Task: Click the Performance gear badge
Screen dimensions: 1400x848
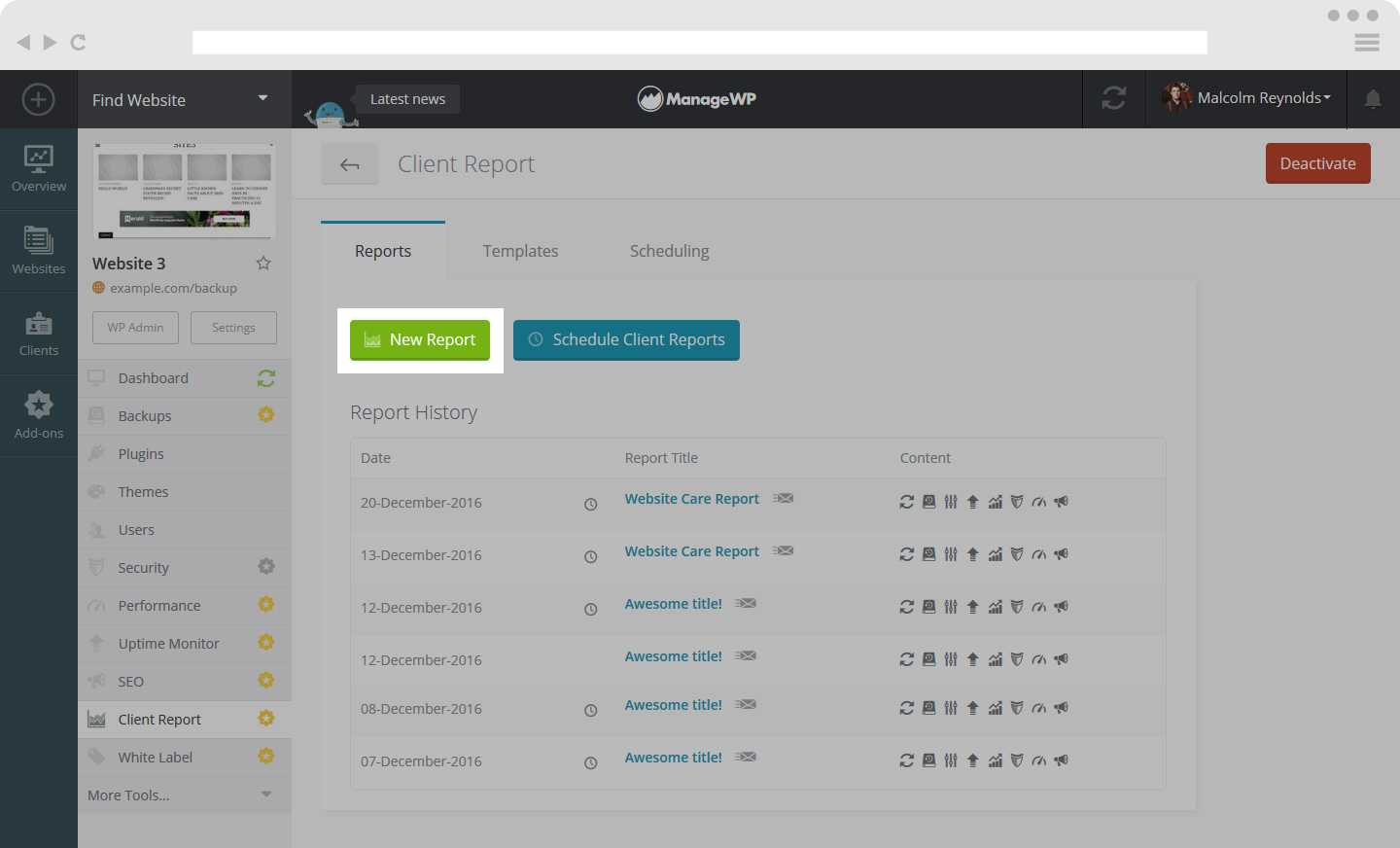Action: [266, 605]
